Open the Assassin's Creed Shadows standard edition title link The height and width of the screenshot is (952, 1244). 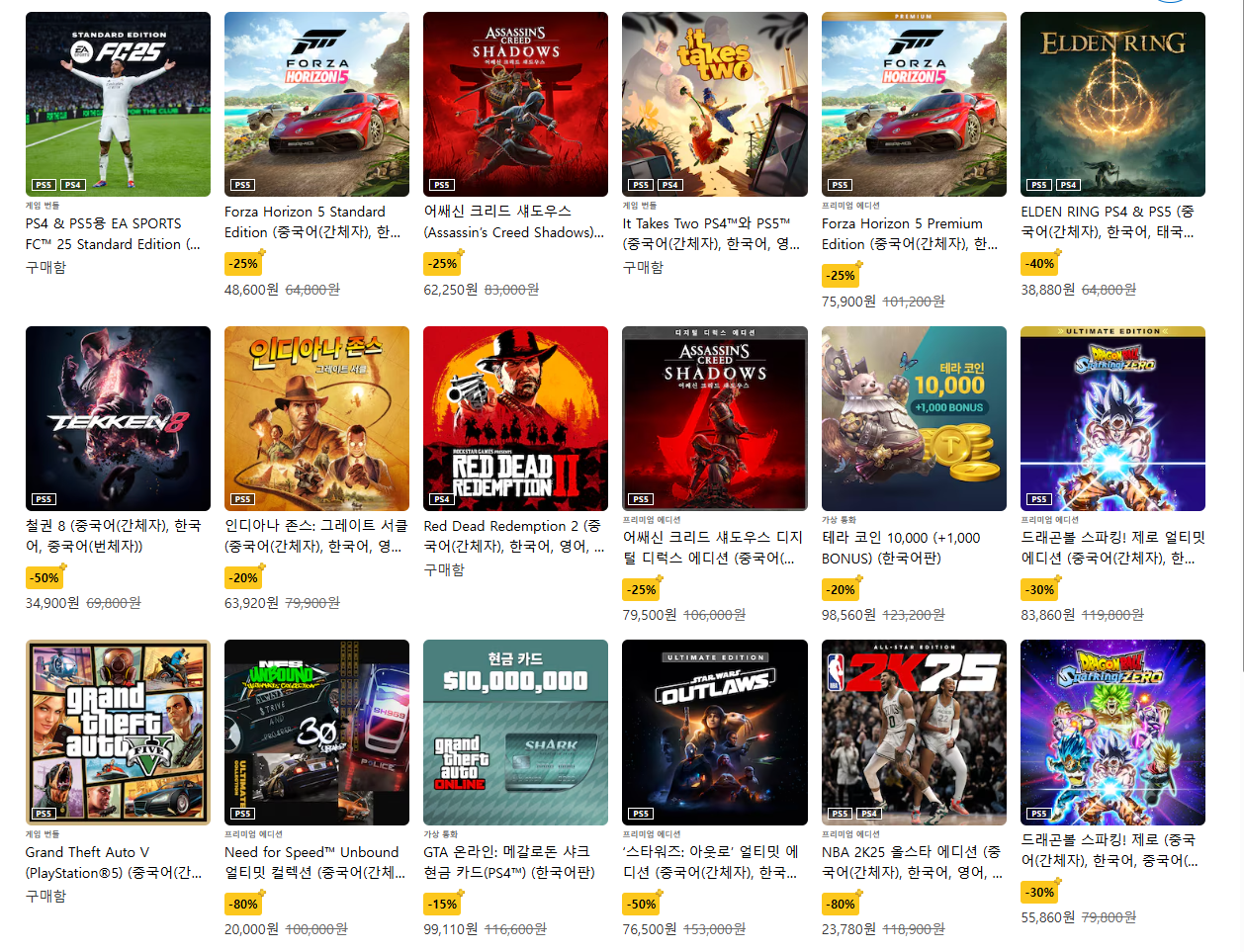514,222
